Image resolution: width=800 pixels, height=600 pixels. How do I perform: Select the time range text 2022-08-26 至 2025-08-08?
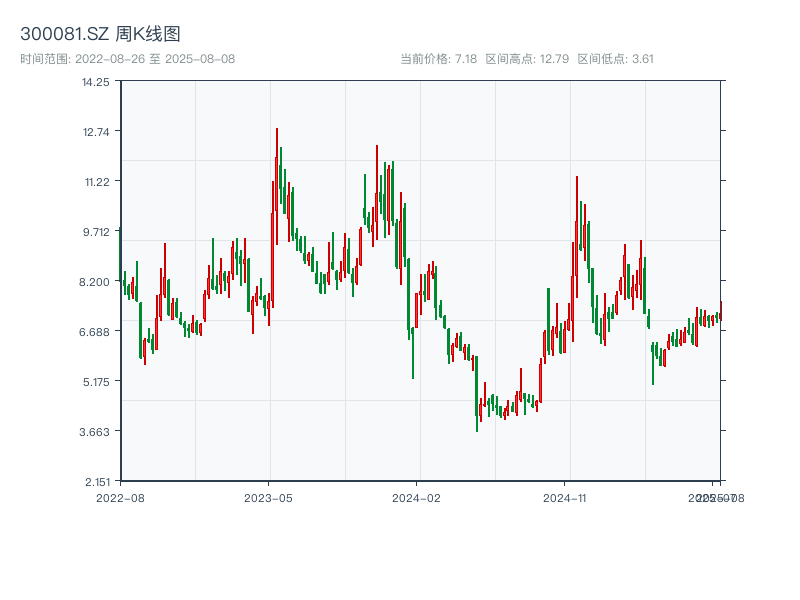[x=155, y=59]
